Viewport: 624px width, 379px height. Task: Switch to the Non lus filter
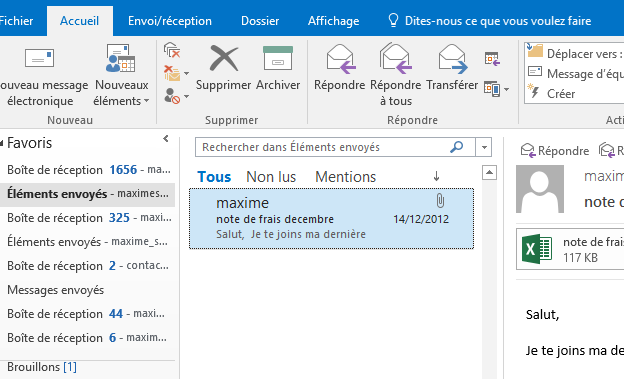271,177
